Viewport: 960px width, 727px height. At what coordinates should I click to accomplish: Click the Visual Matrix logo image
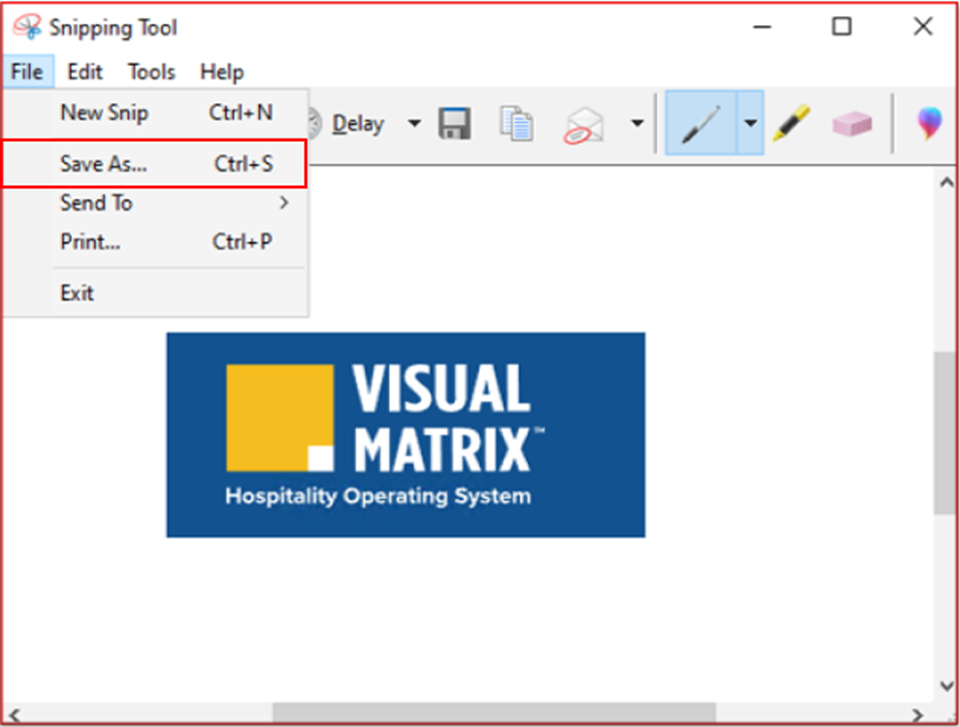point(405,435)
